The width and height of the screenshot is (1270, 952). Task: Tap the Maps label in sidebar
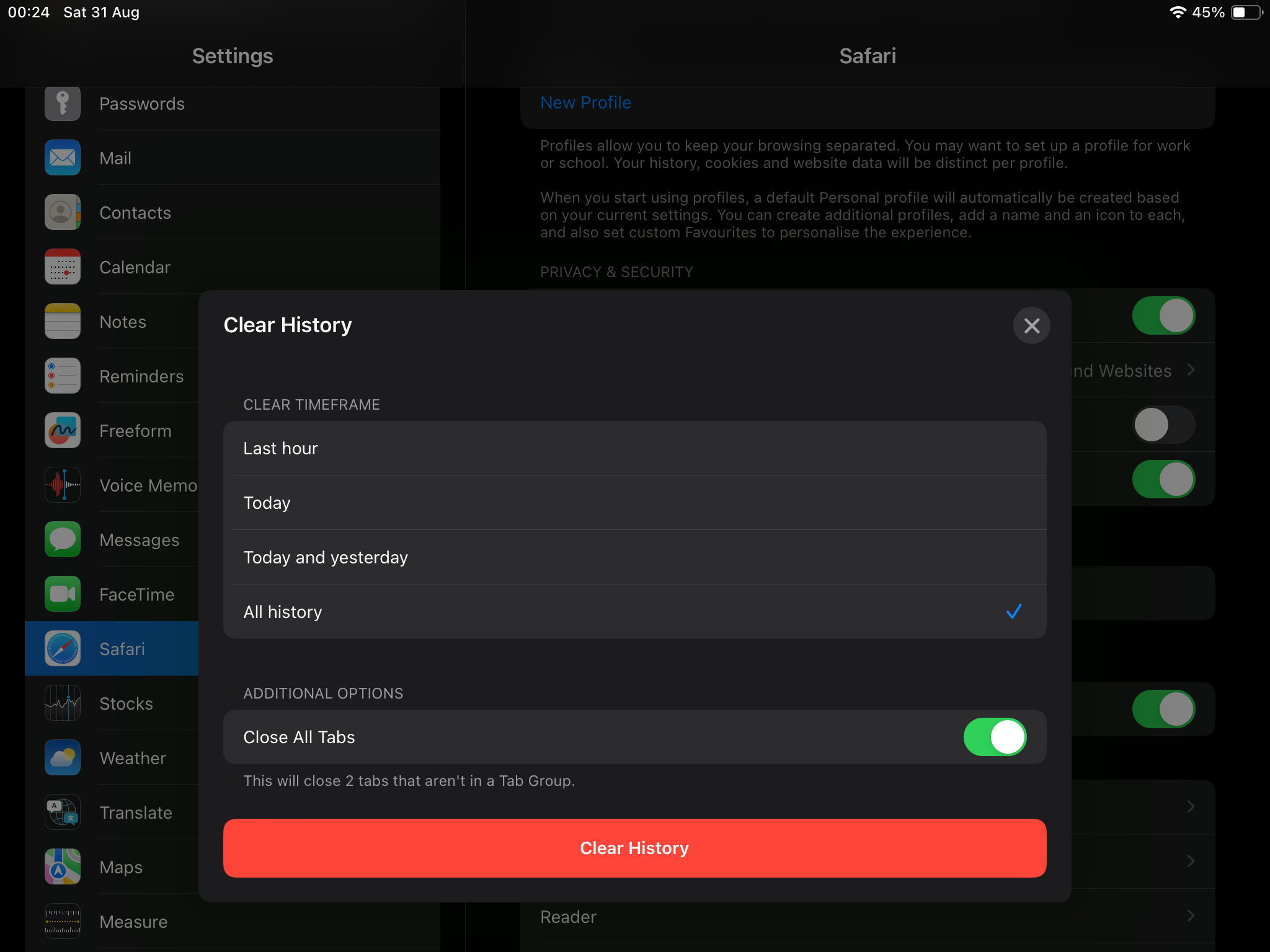coord(121,867)
